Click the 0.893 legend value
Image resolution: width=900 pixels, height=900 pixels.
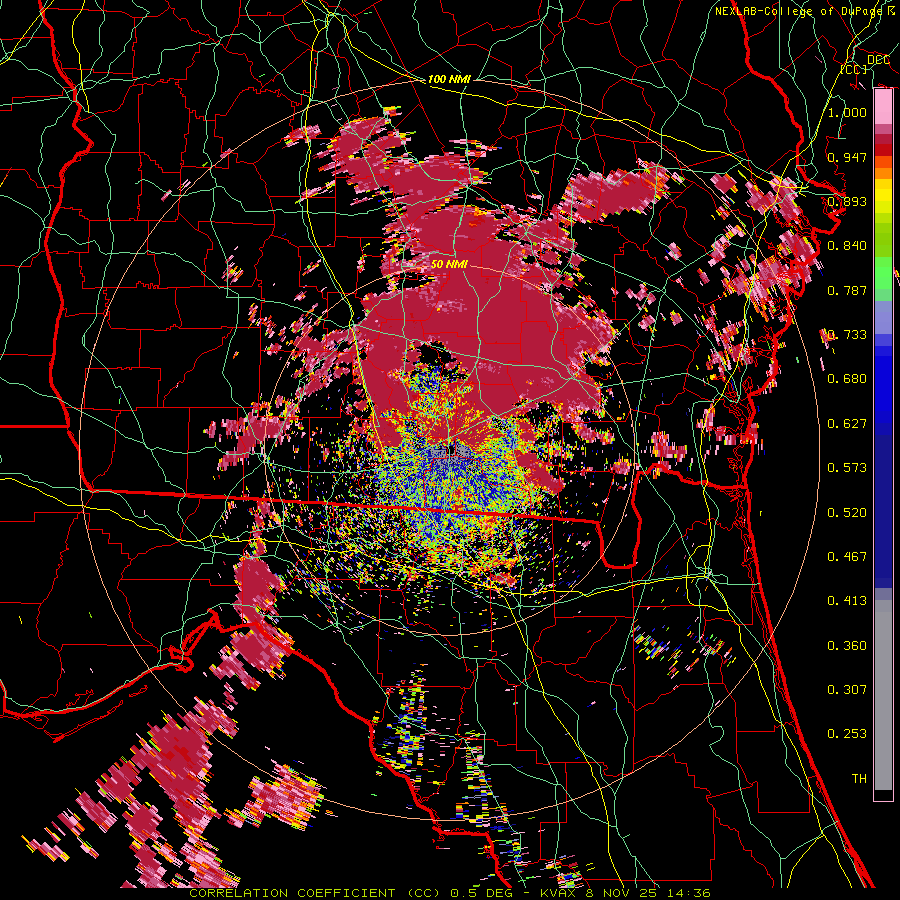point(847,201)
